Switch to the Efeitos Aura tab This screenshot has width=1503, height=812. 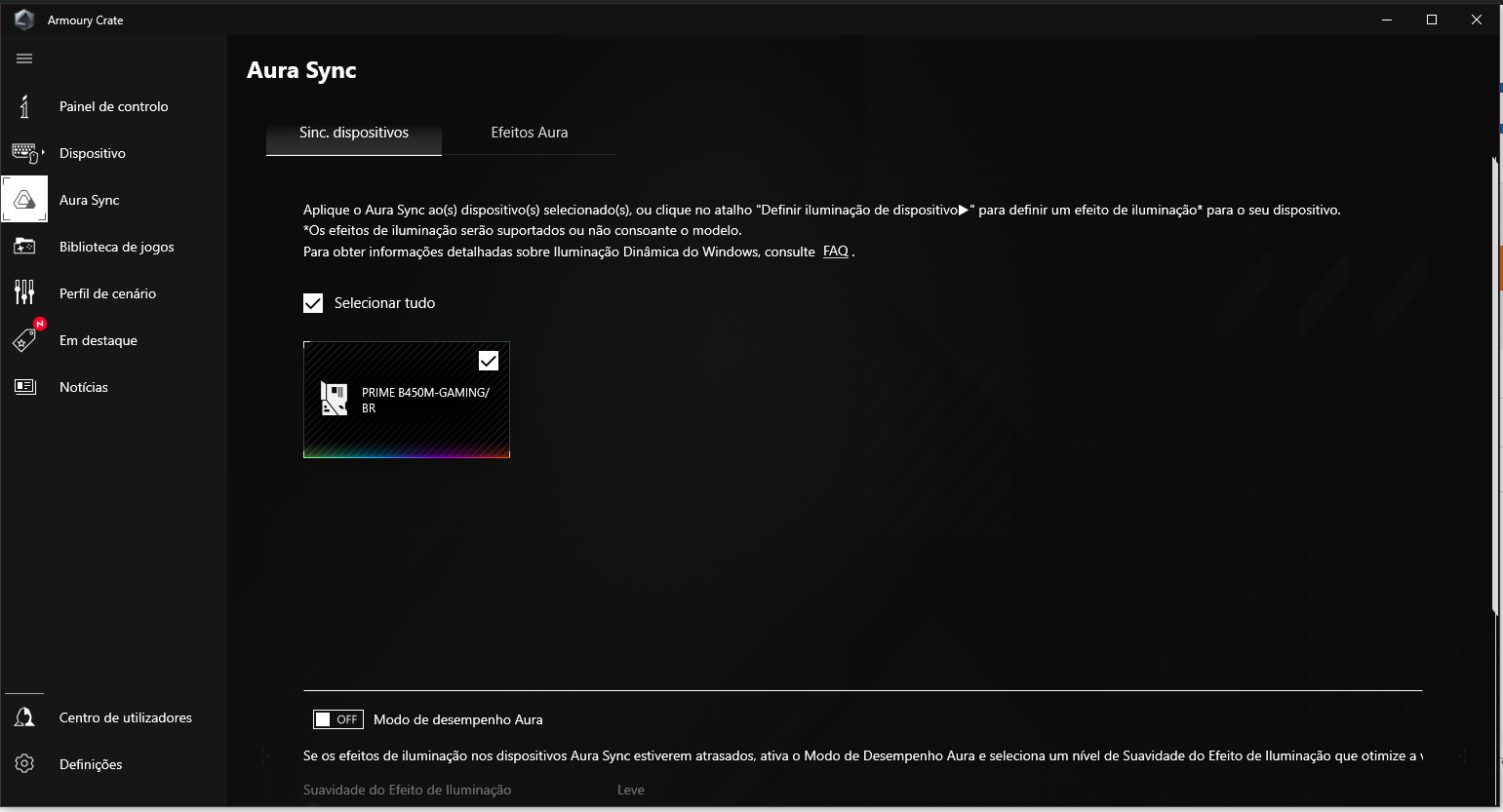coord(530,134)
